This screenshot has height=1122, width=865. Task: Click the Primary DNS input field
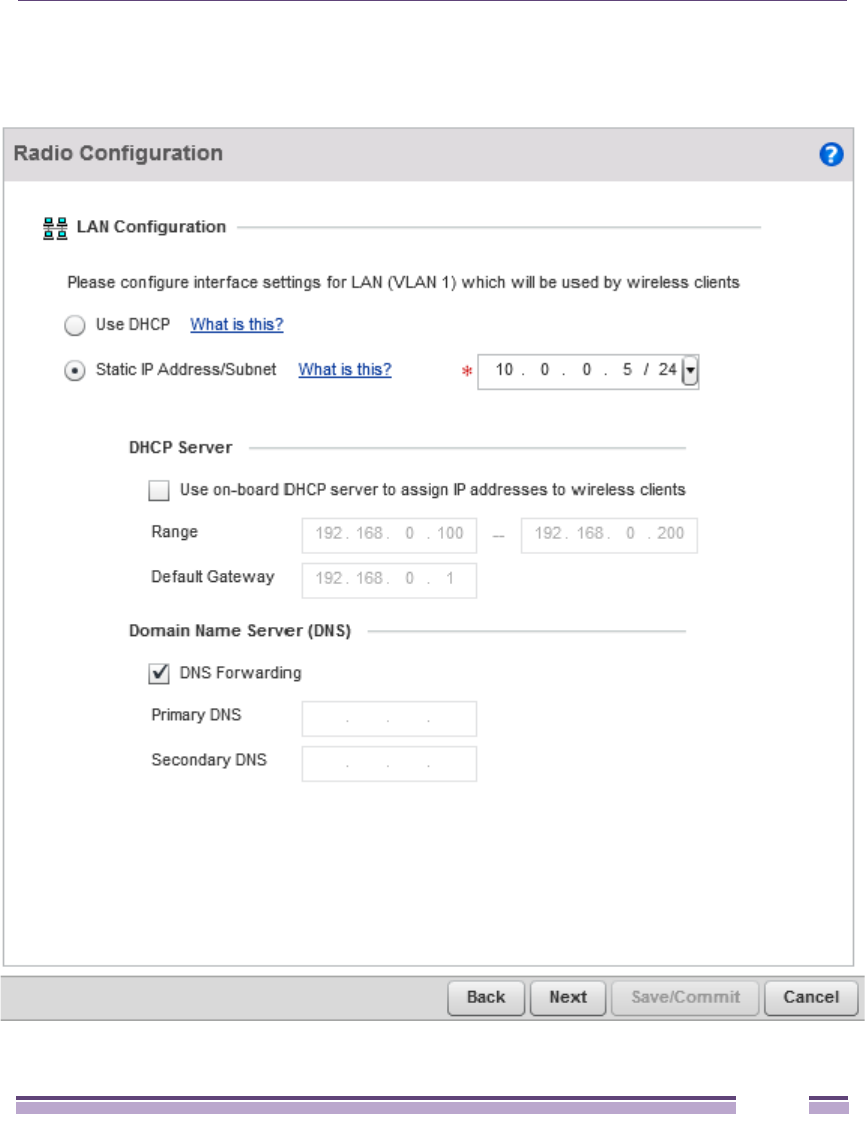(x=389, y=718)
